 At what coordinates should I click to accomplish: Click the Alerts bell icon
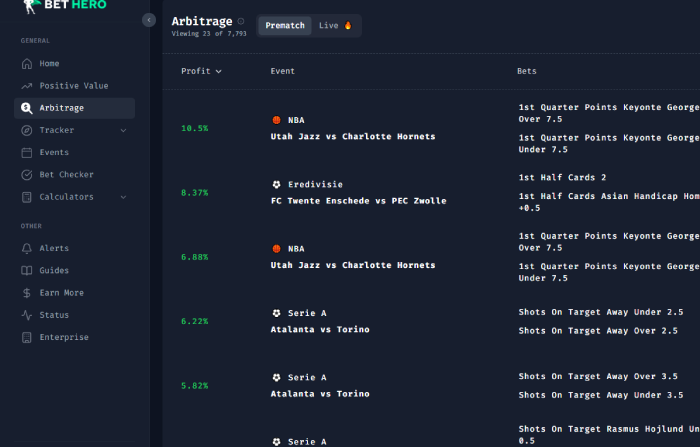tap(27, 248)
